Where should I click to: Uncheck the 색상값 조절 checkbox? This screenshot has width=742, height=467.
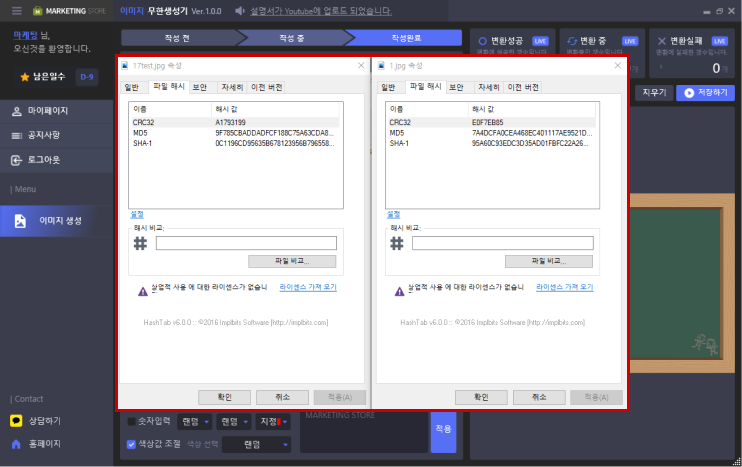(132, 444)
